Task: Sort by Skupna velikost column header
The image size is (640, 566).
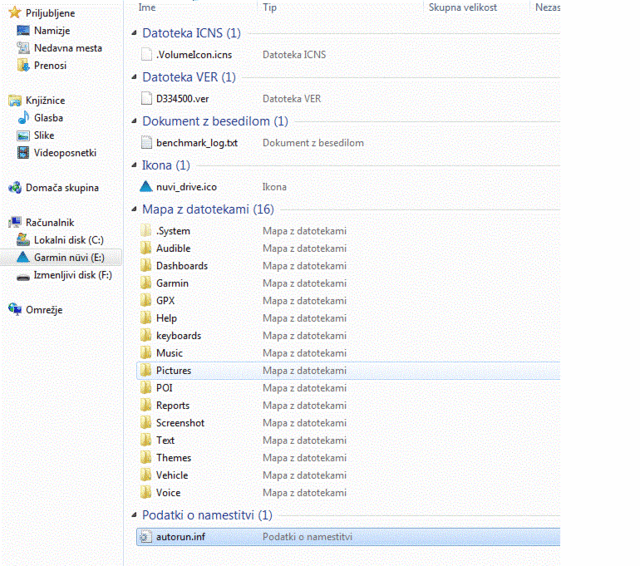Action: coord(462,7)
